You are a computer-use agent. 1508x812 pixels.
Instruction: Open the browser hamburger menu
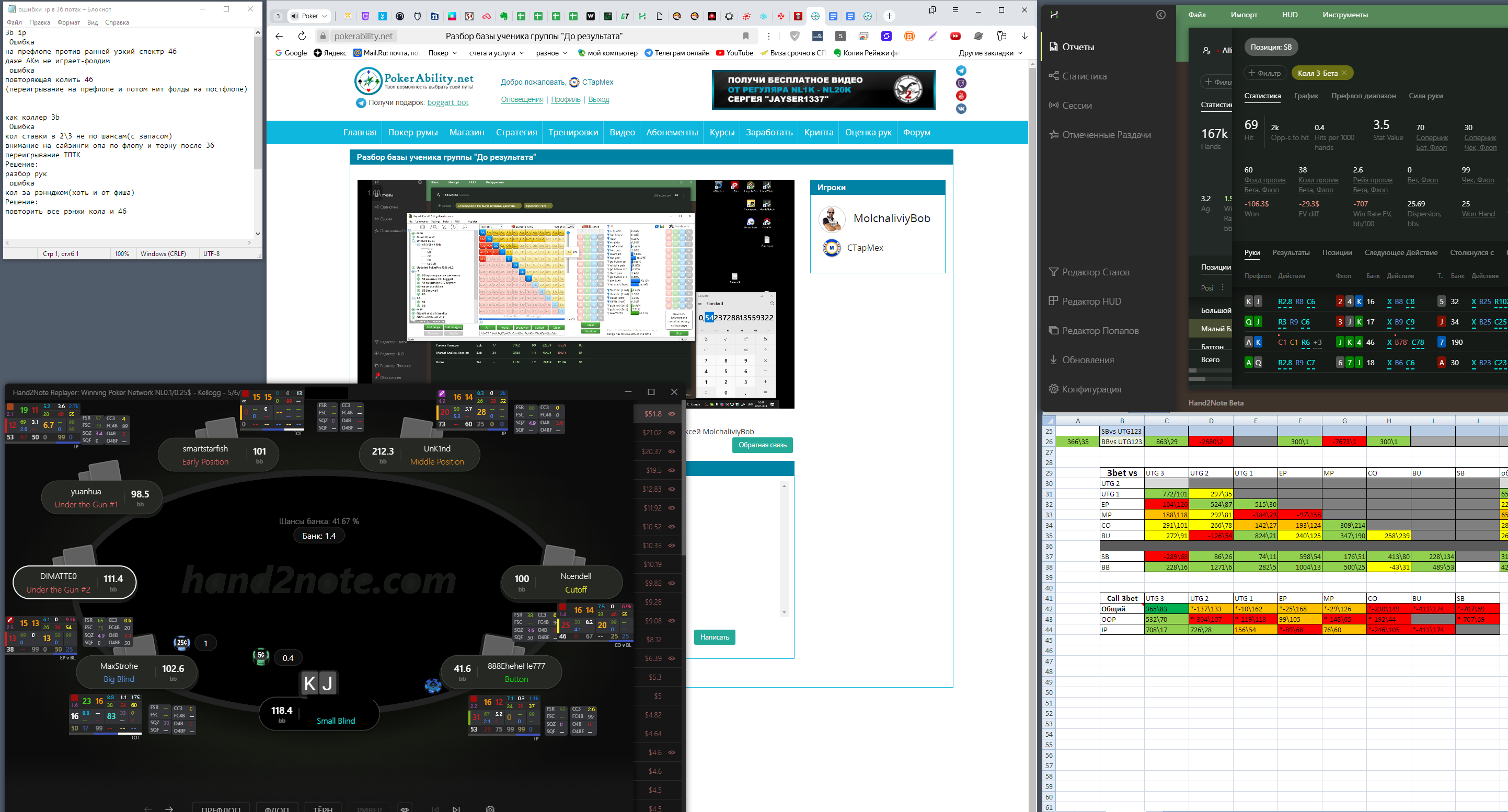point(956,10)
